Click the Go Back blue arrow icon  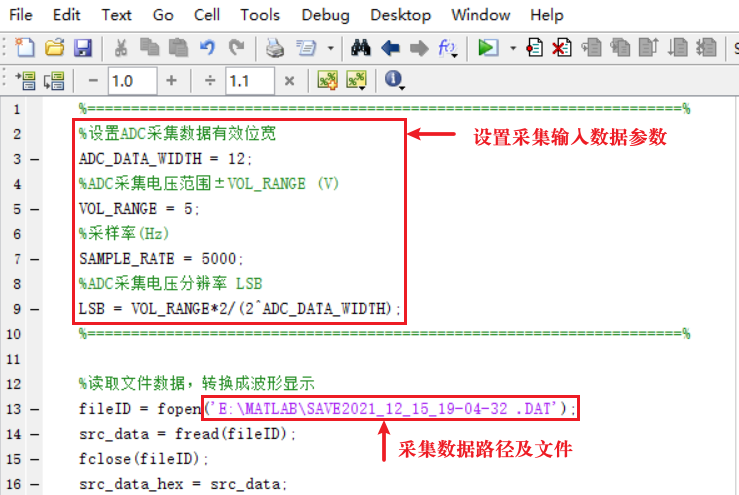(391, 48)
